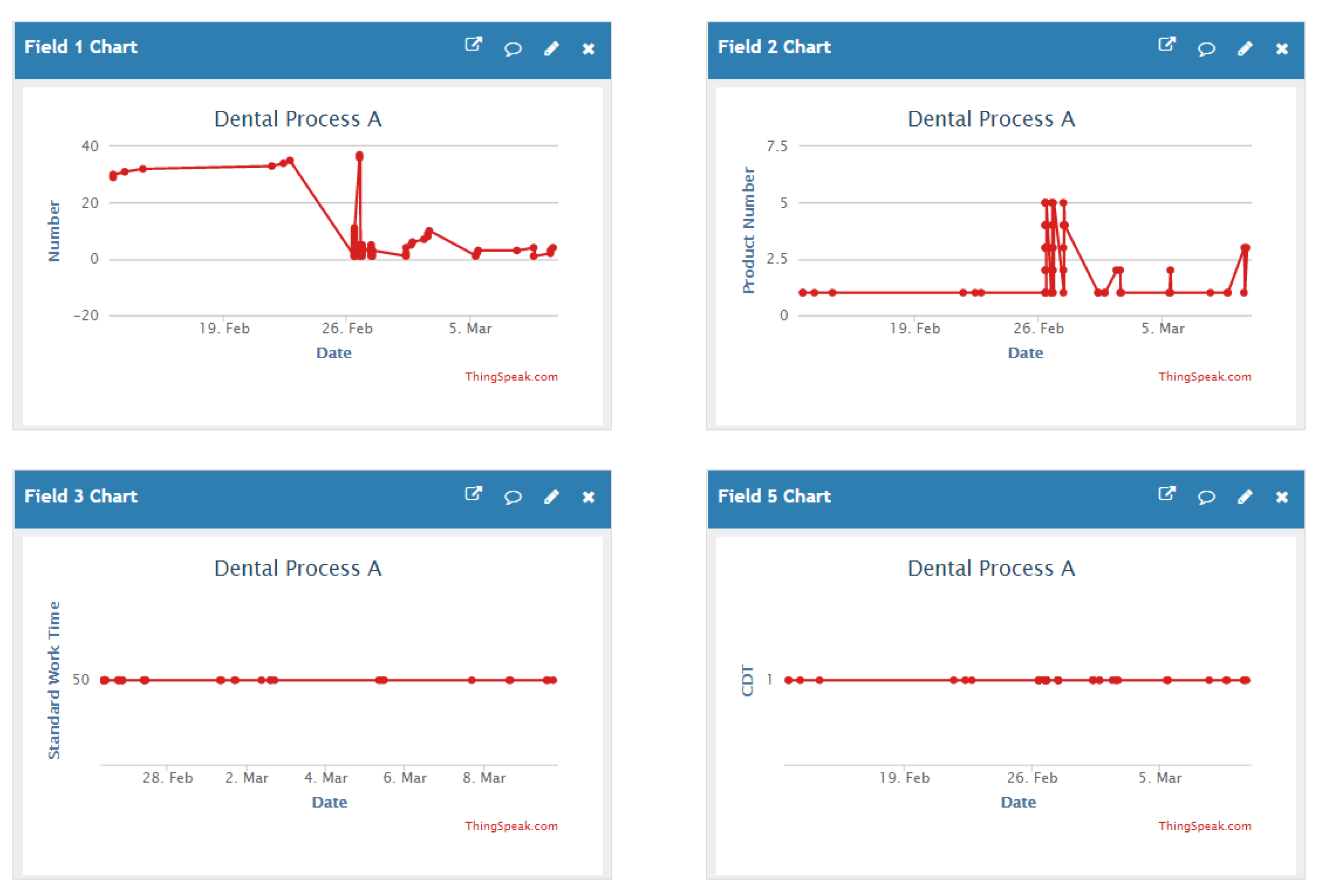Click comment bubble on Field 2 Chart
The image size is (1325, 896).
pyautogui.click(x=1206, y=48)
